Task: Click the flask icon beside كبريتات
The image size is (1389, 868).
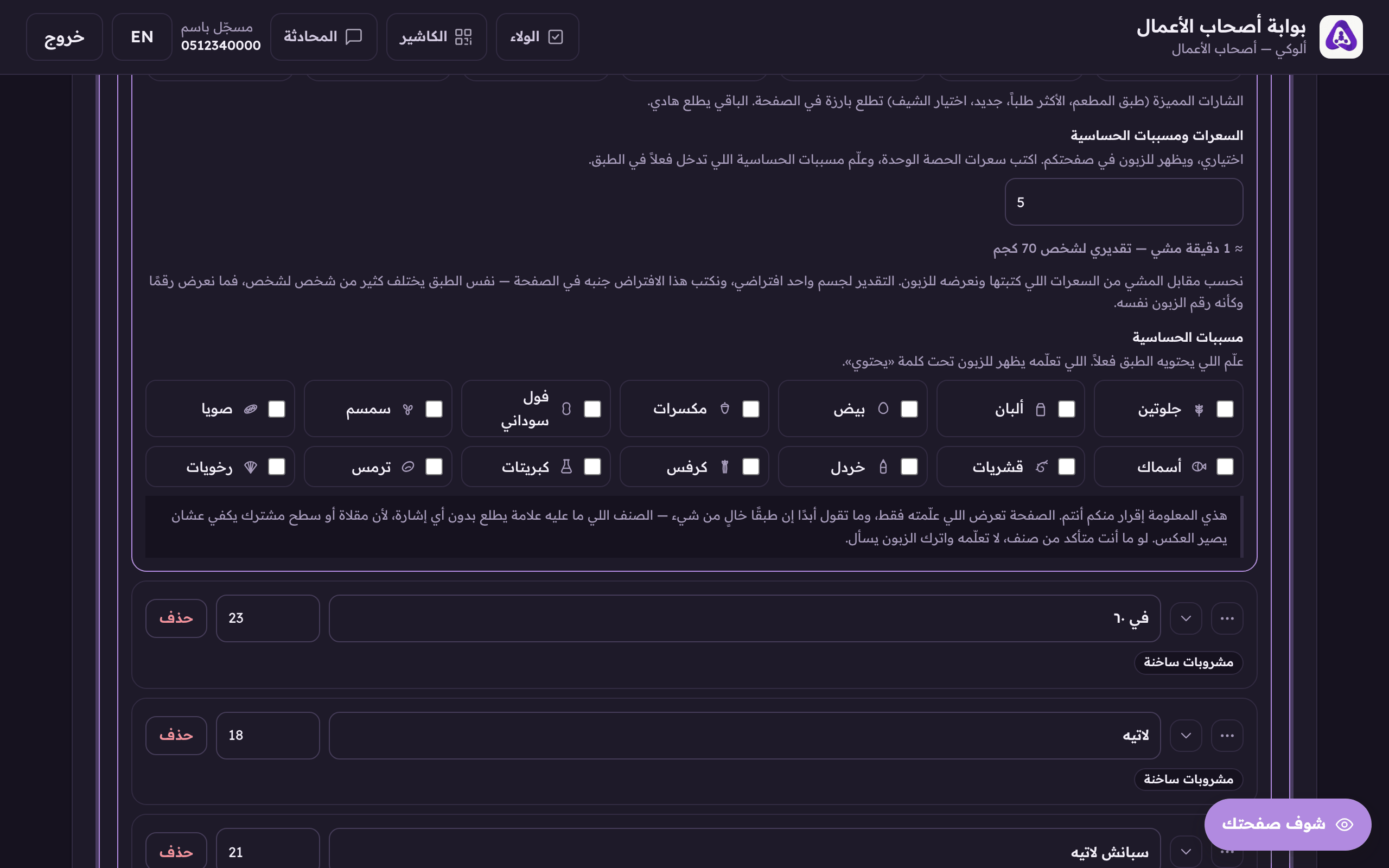Action: click(x=566, y=467)
